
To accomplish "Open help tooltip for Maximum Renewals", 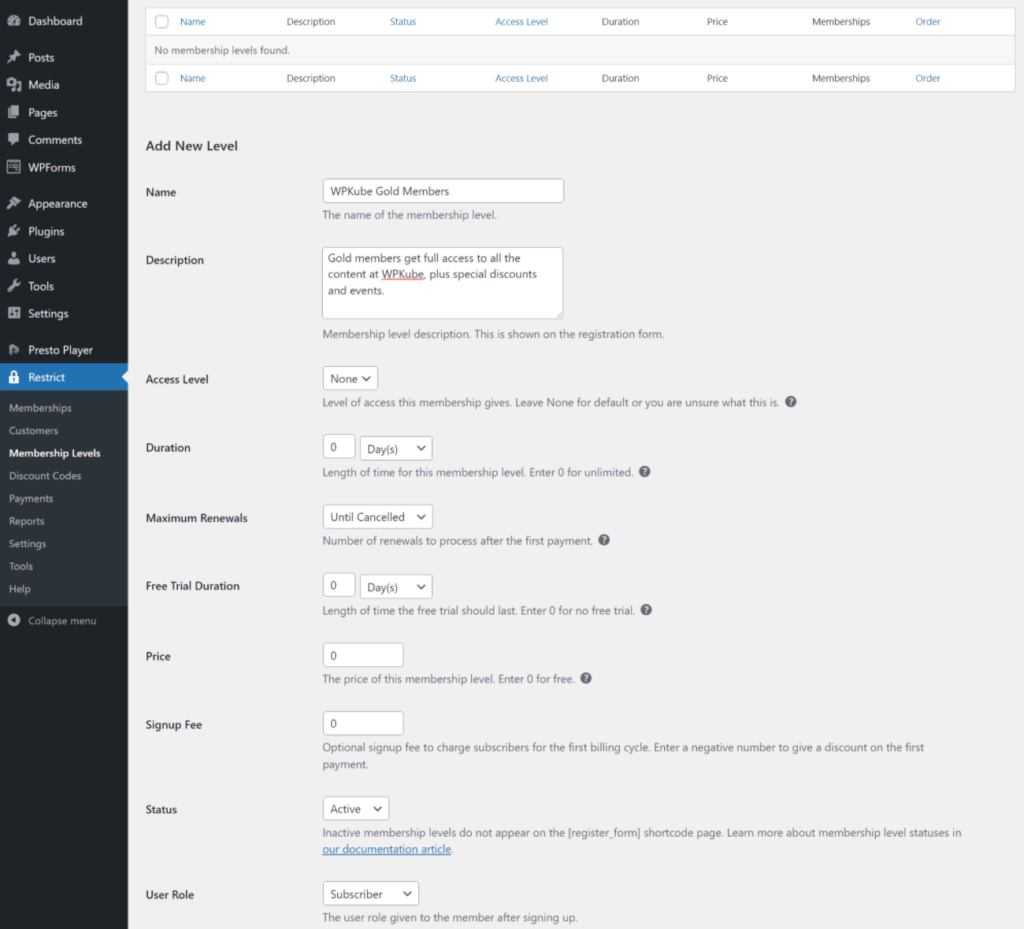I will (604, 540).
